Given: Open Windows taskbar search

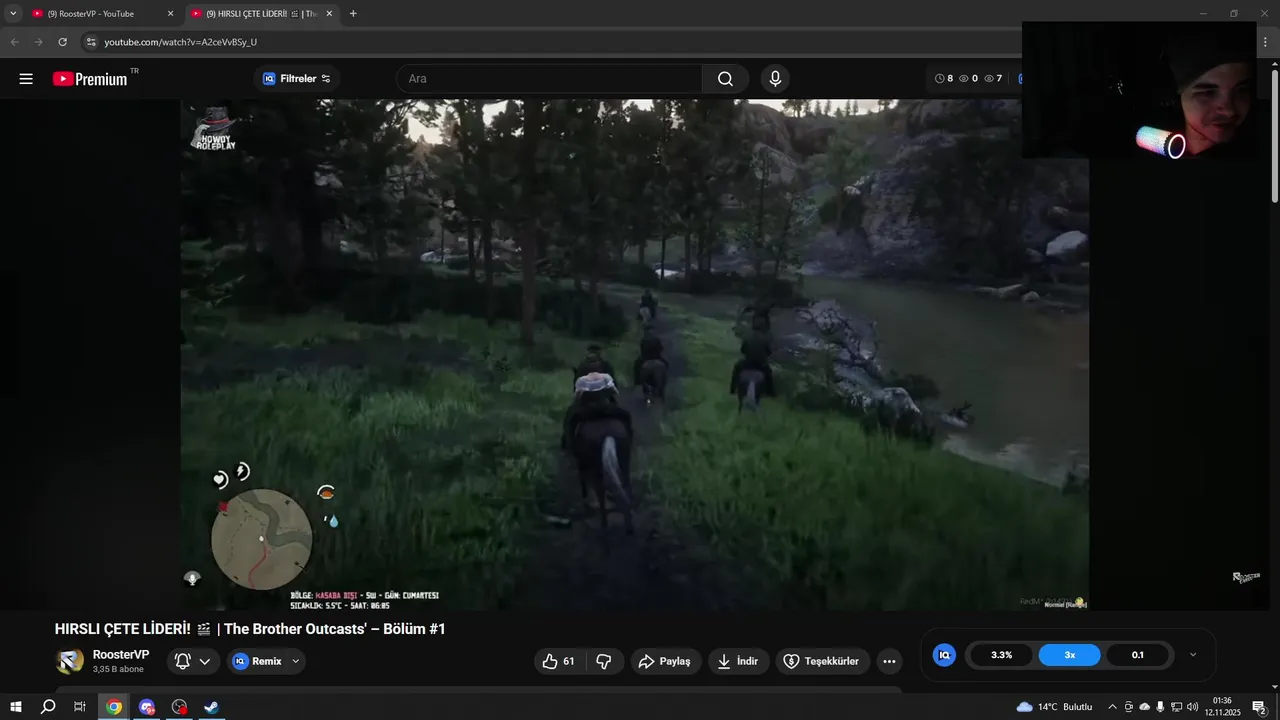Looking at the screenshot, I should (x=47, y=707).
